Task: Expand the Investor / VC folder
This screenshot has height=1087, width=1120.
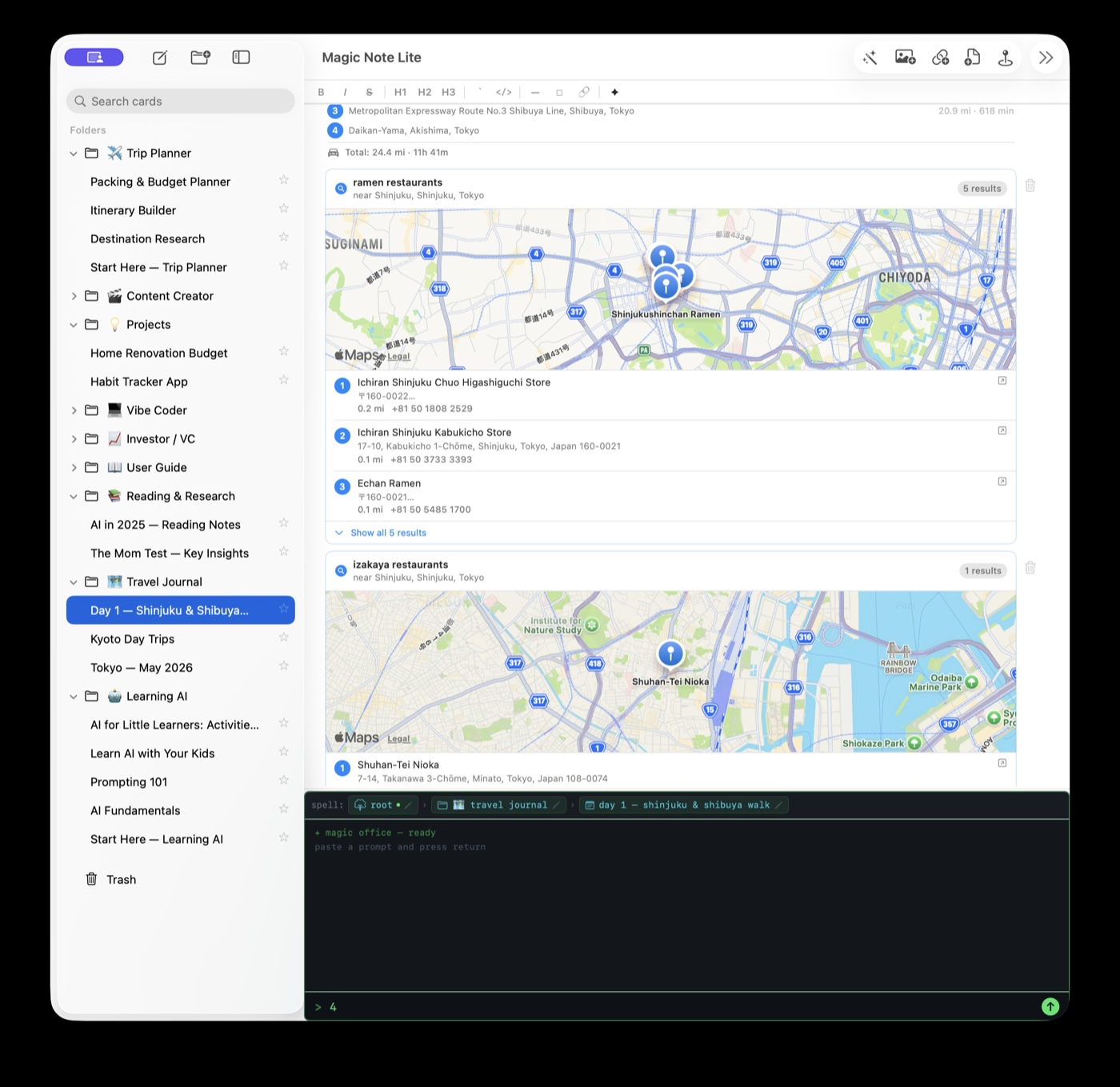Action: (x=74, y=439)
